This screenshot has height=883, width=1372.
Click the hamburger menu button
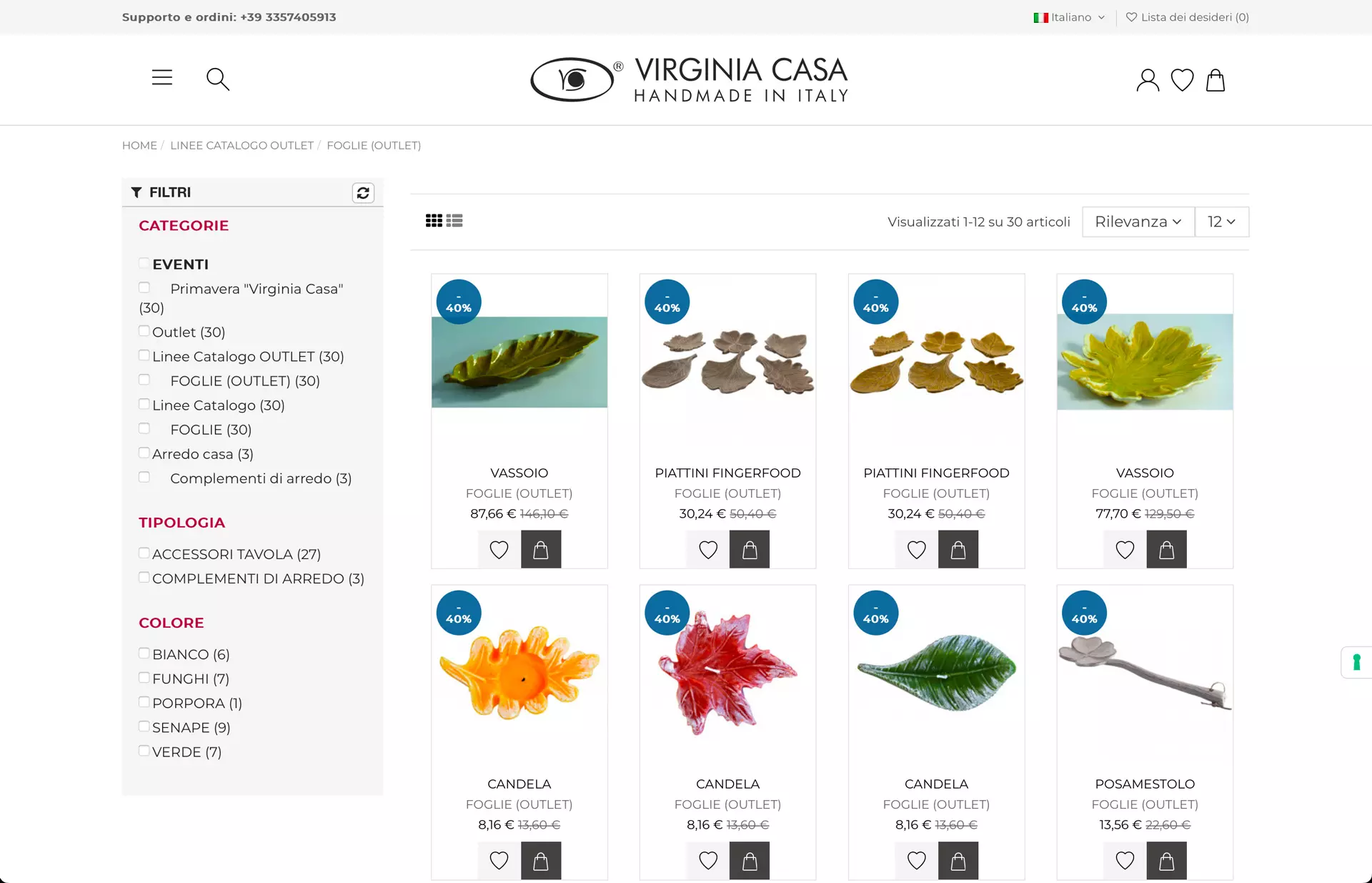coord(162,78)
